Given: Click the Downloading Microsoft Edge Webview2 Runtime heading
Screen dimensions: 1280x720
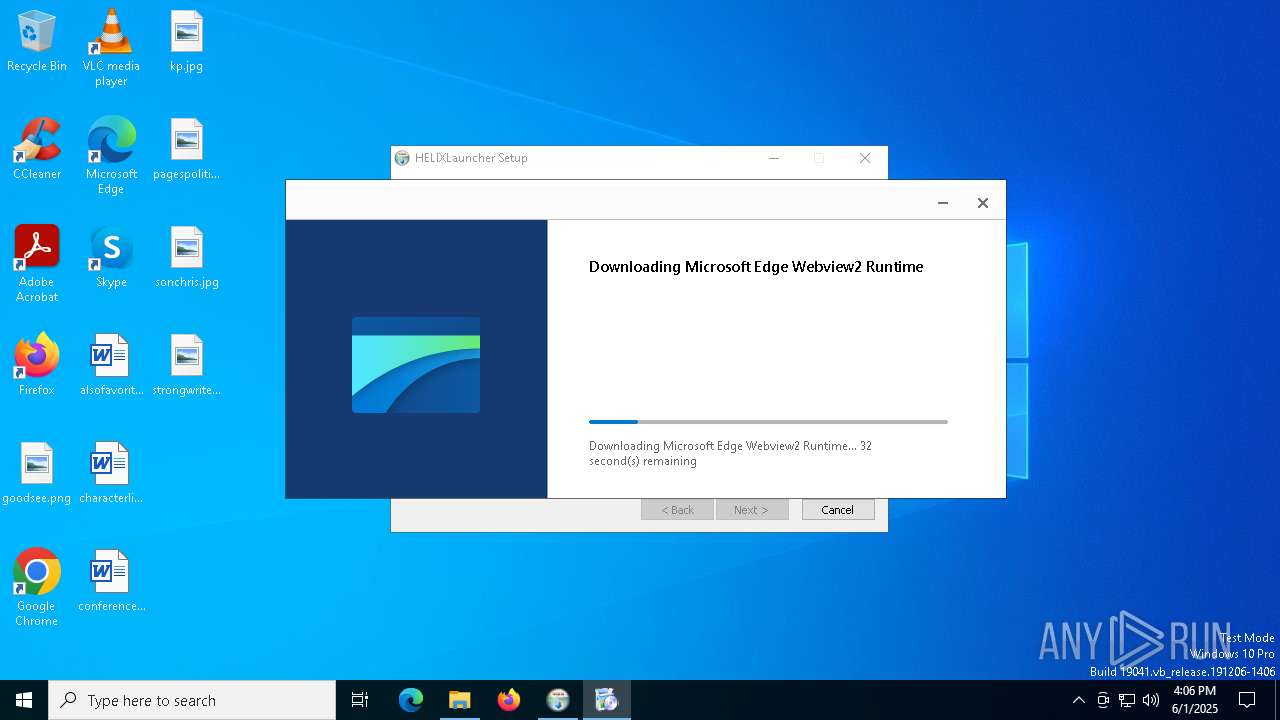Looking at the screenshot, I should coord(756,267).
